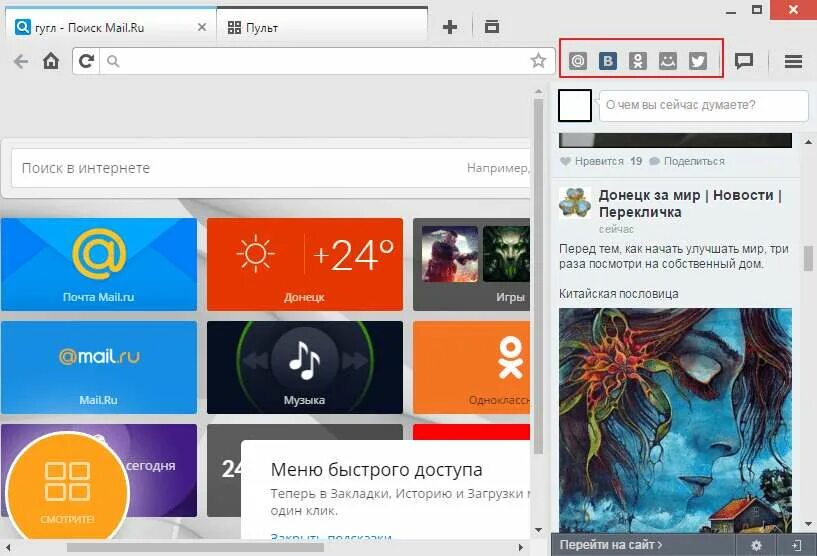Click the sidebar feed scrollbar thumb
The image size is (817, 556).
pyautogui.click(x=808, y=258)
